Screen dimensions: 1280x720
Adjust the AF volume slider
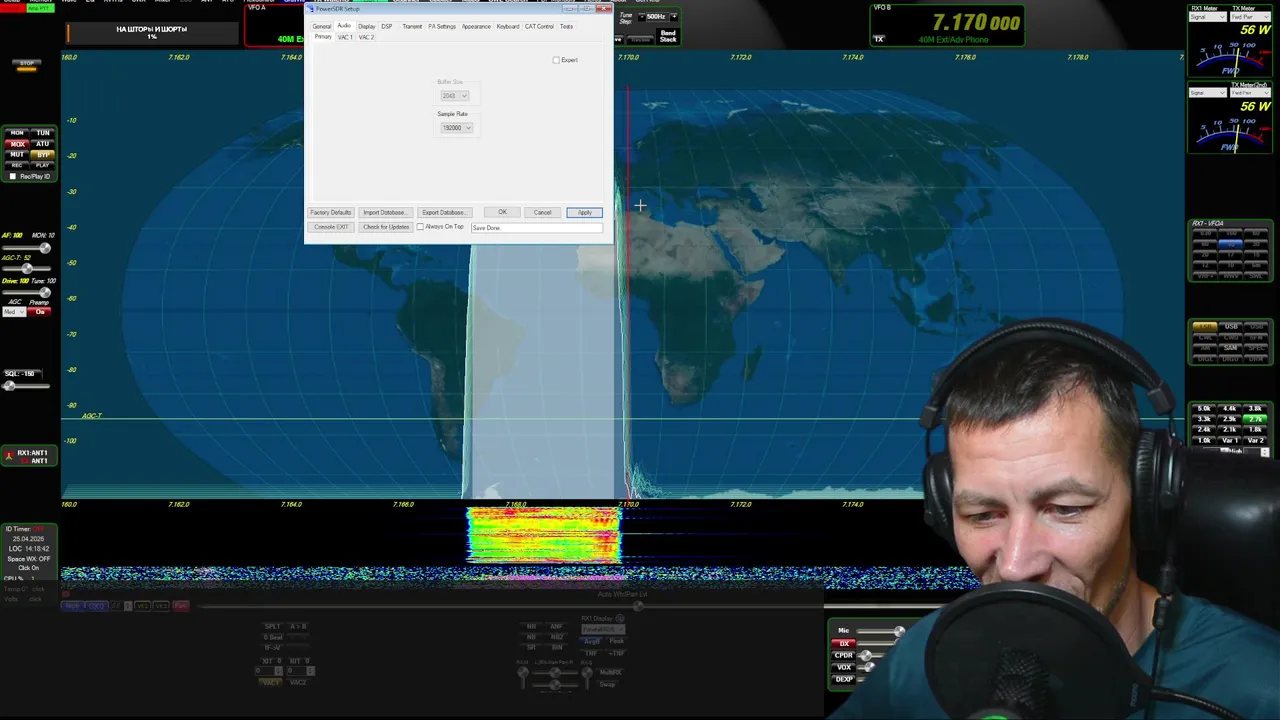pos(27,248)
